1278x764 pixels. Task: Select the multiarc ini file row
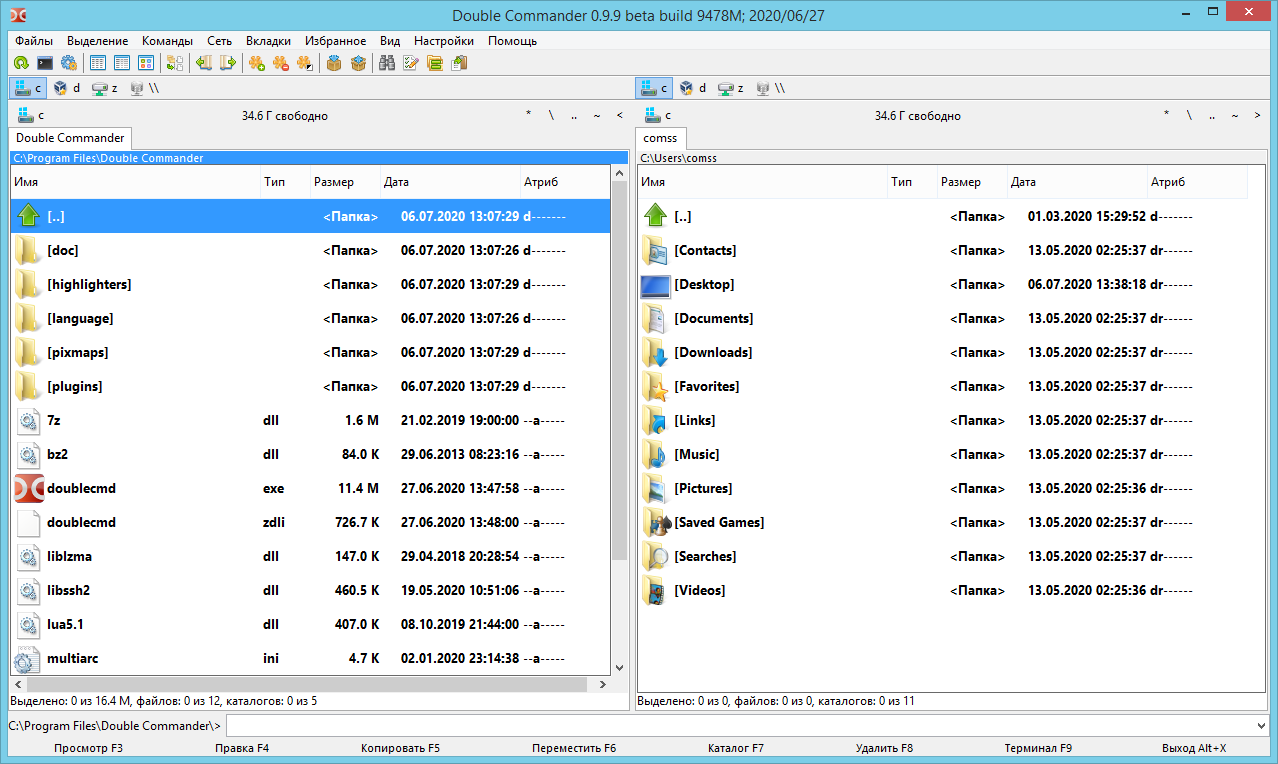coord(310,659)
